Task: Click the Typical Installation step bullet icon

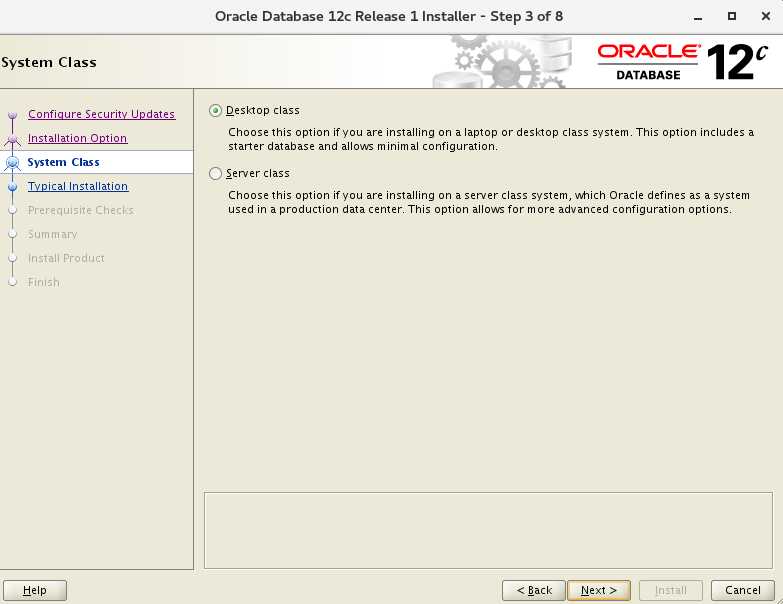Action: [x=13, y=187]
